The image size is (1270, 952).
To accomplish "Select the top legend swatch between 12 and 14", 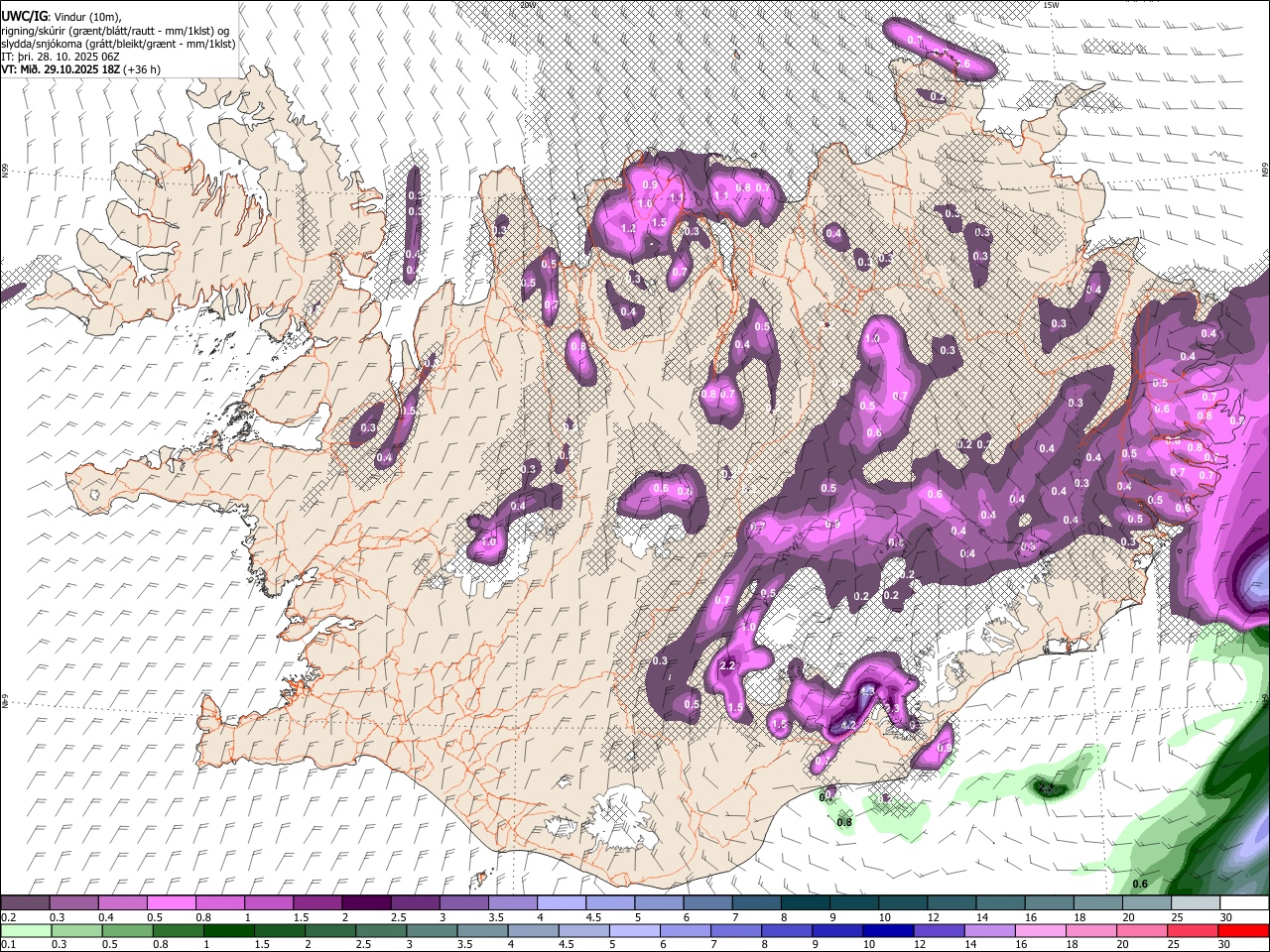I will click(x=952, y=903).
